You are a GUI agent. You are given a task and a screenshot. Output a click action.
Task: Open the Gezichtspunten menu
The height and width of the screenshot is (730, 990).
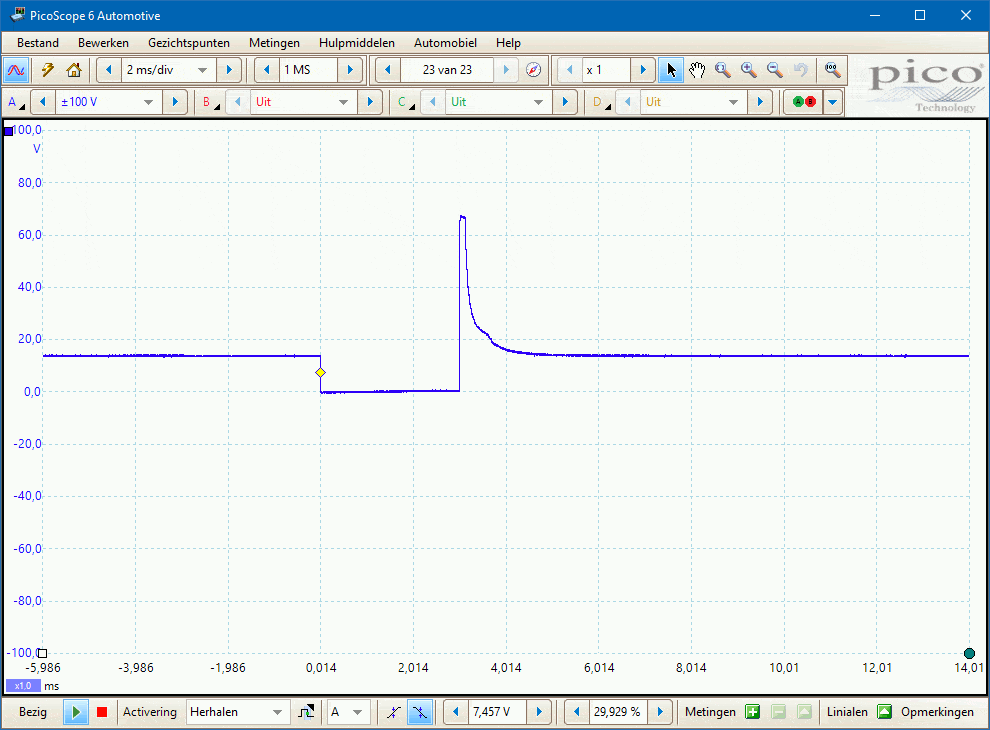(x=189, y=43)
